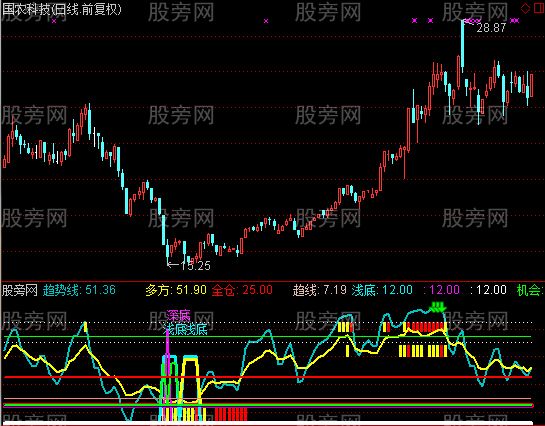The image size is (545, 426).
Task: Click the cyan 浅底浅底 signal label
Action: [x=186, y=329]
